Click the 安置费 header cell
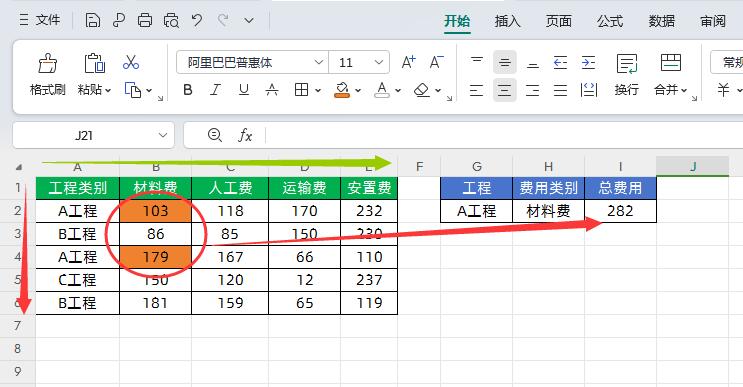 pos(369,188)
